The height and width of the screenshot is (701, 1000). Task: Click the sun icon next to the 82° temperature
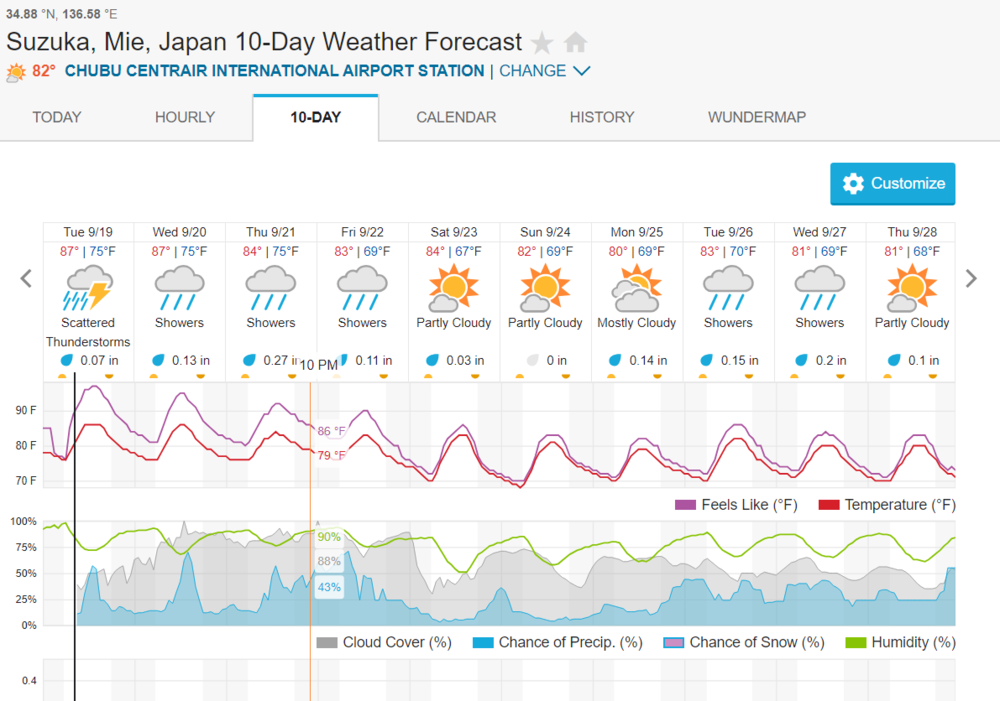16,71
